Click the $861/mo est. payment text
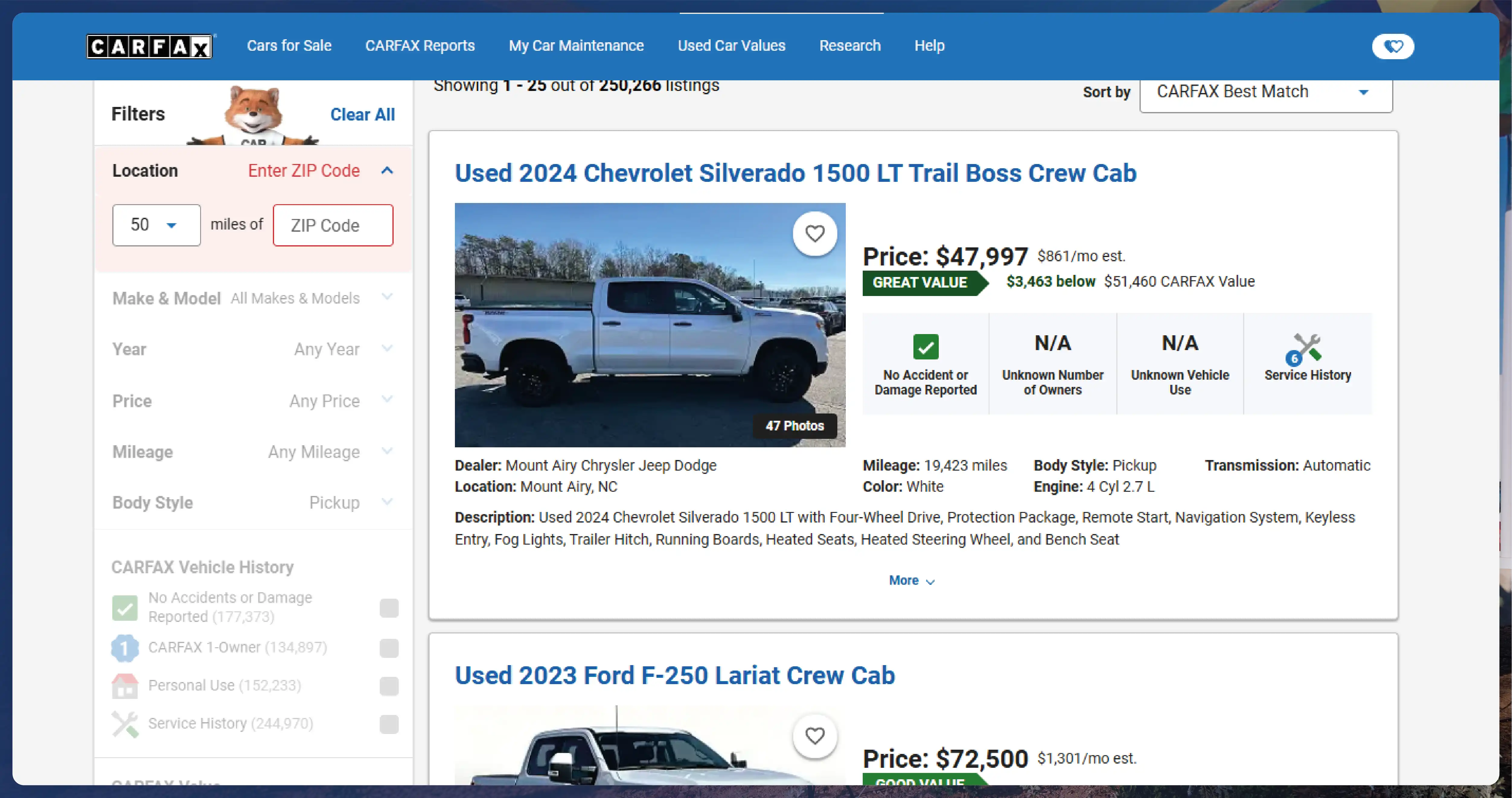The height and width of the screenshot is (798, 1512). 1081,257
